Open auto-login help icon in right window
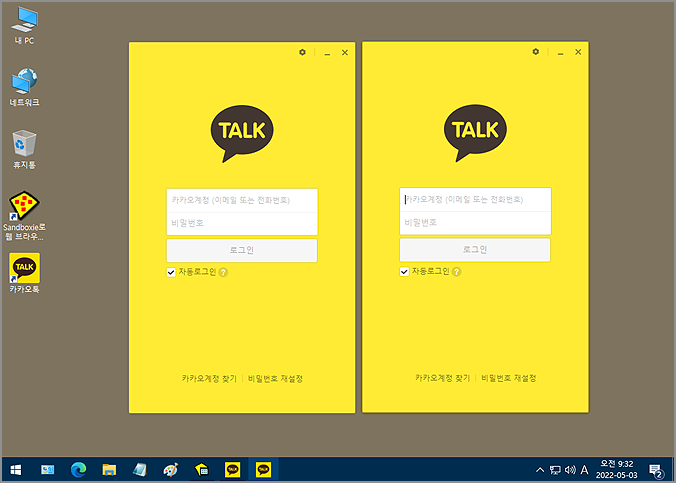The width and height of the screenshot is (676, 483). pyautogui.click(x=457, y=272)
